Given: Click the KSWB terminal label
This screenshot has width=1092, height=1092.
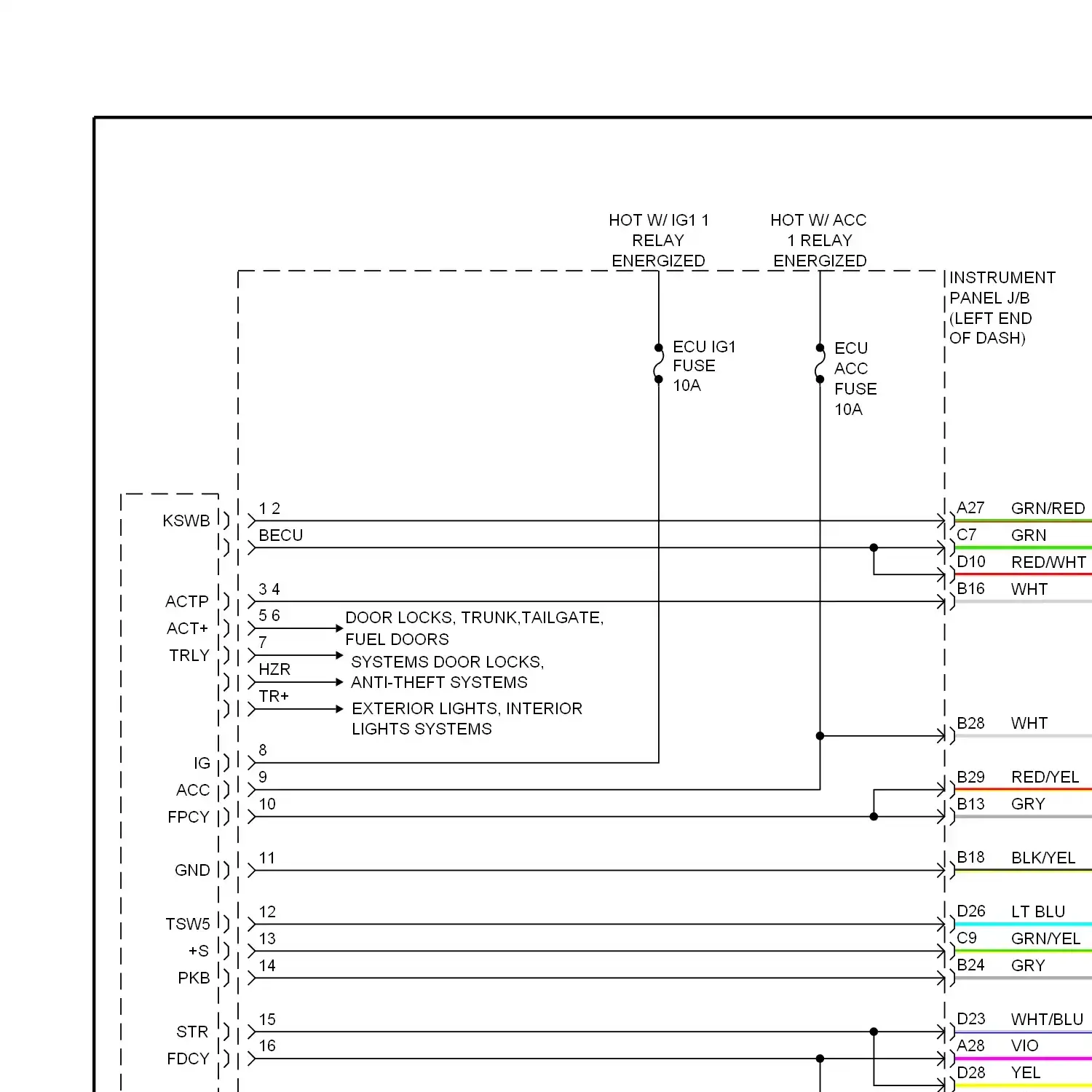Looking at the screenshot, I should 186,521.
